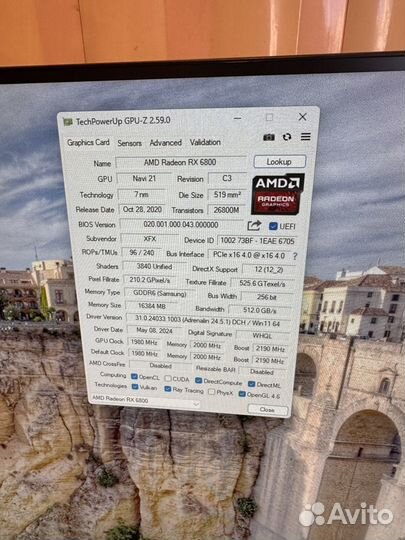Click the Shaders value 3840 Unified

154,266
